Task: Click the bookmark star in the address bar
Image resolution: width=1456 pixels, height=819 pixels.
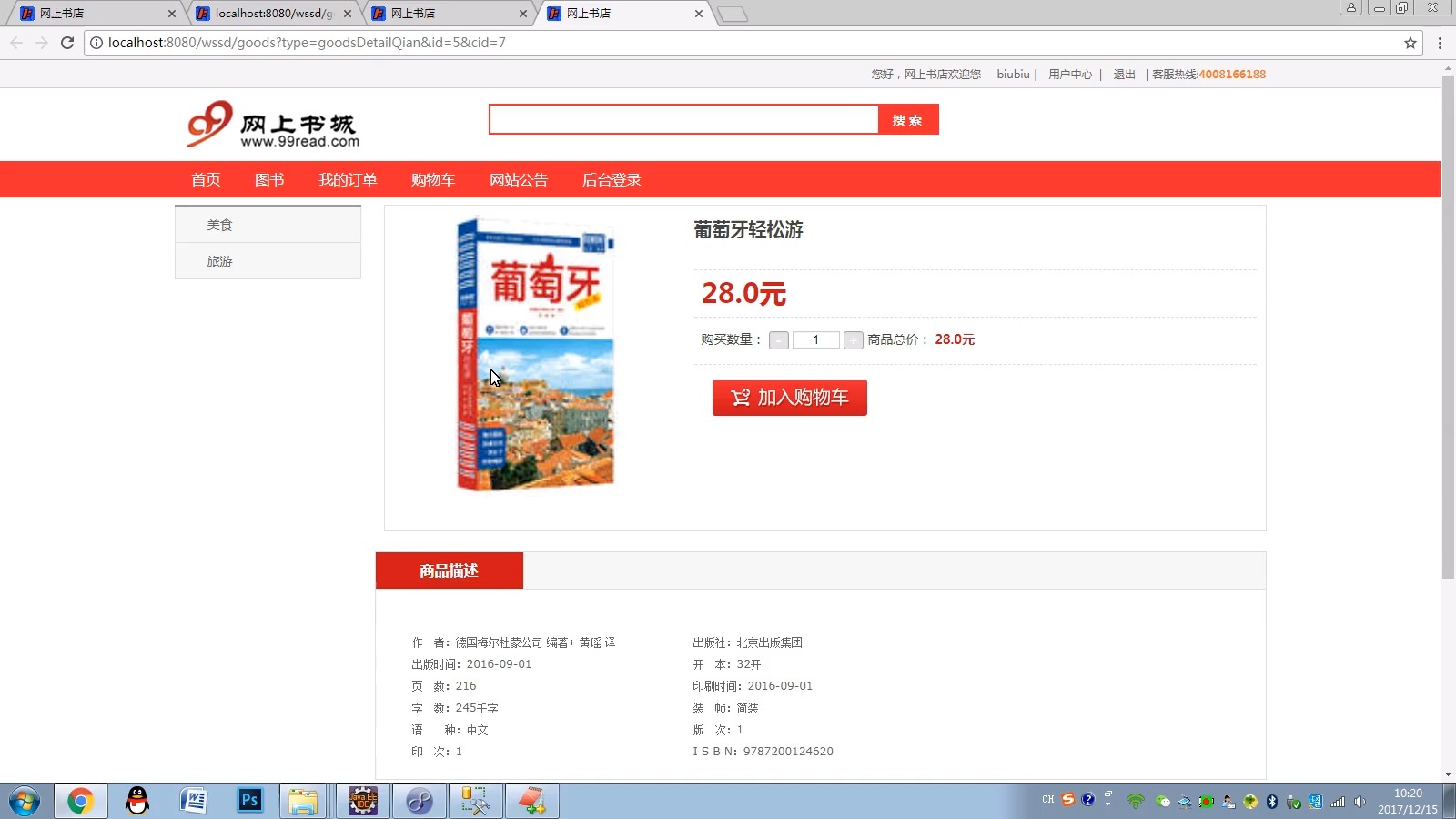Action: click(1410, 42)
